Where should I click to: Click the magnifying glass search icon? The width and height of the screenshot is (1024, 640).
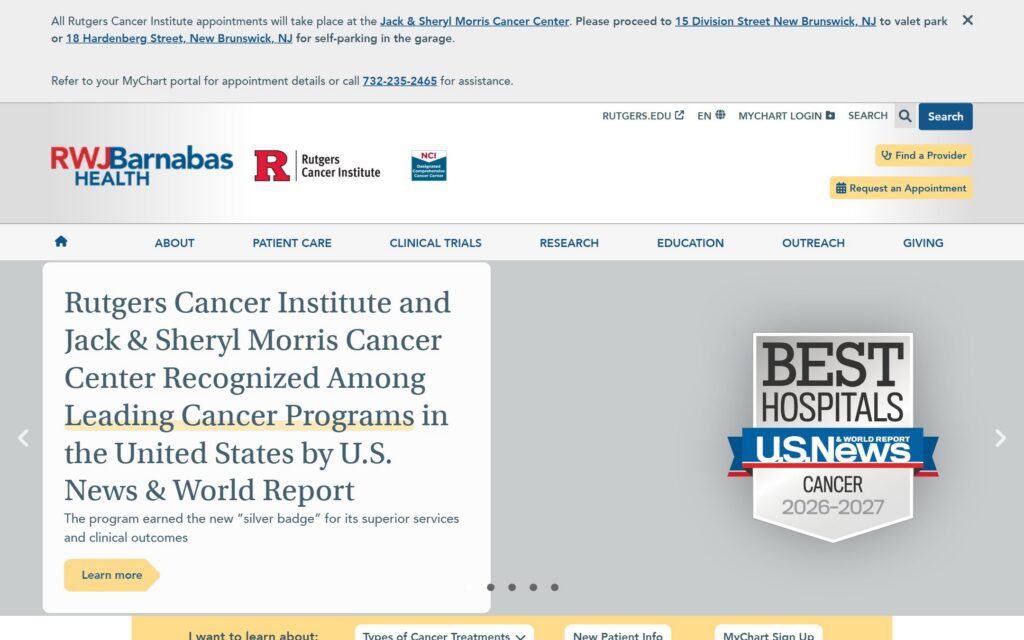(904, 116)
